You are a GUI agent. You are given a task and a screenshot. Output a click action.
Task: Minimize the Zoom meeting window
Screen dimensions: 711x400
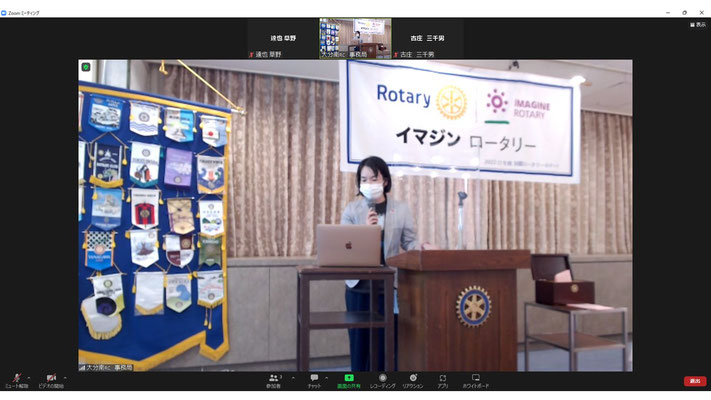click(667, 13)
